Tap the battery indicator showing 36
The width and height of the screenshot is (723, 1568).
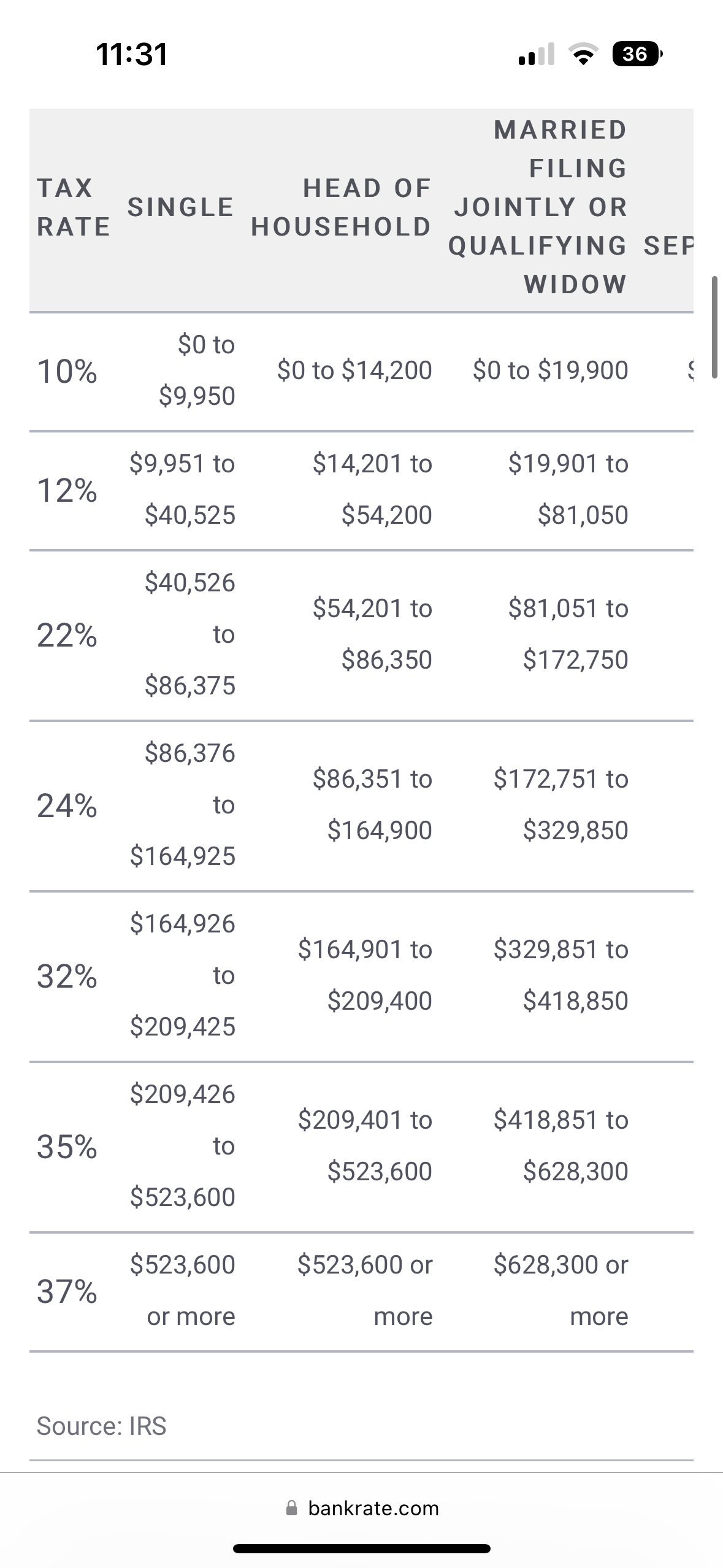coord(637,54)
